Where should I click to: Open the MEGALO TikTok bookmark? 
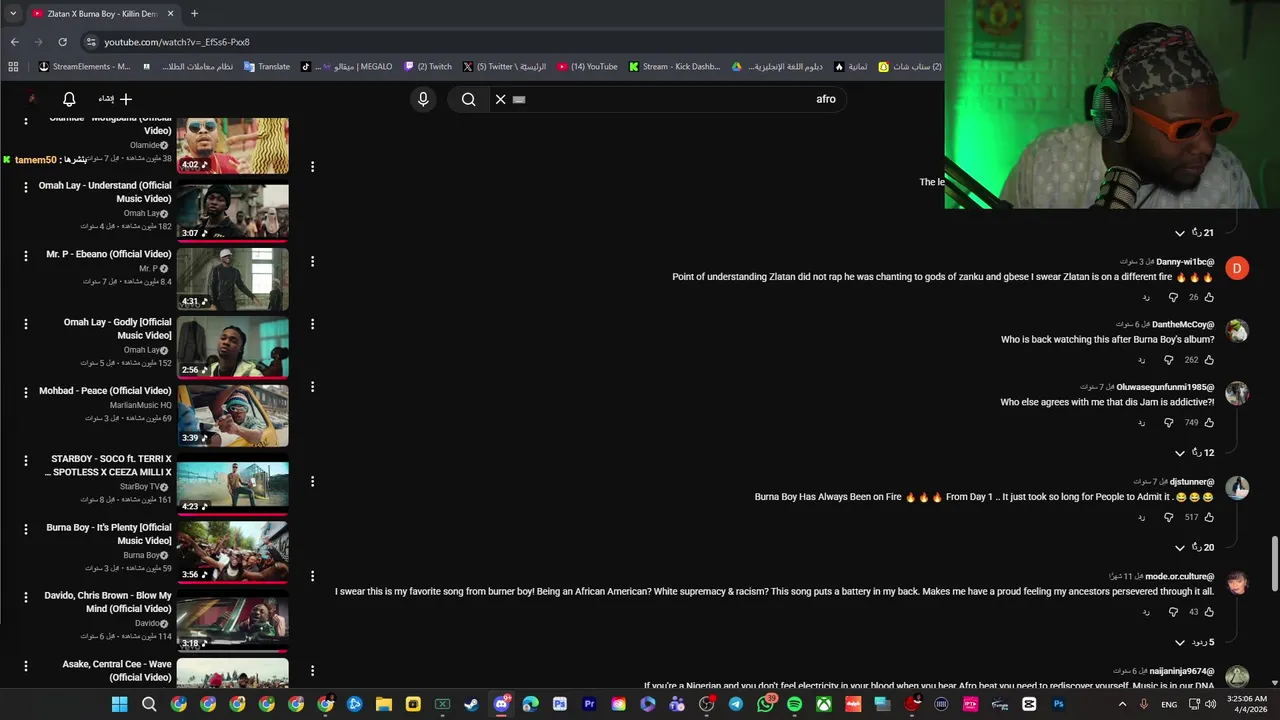346,67
